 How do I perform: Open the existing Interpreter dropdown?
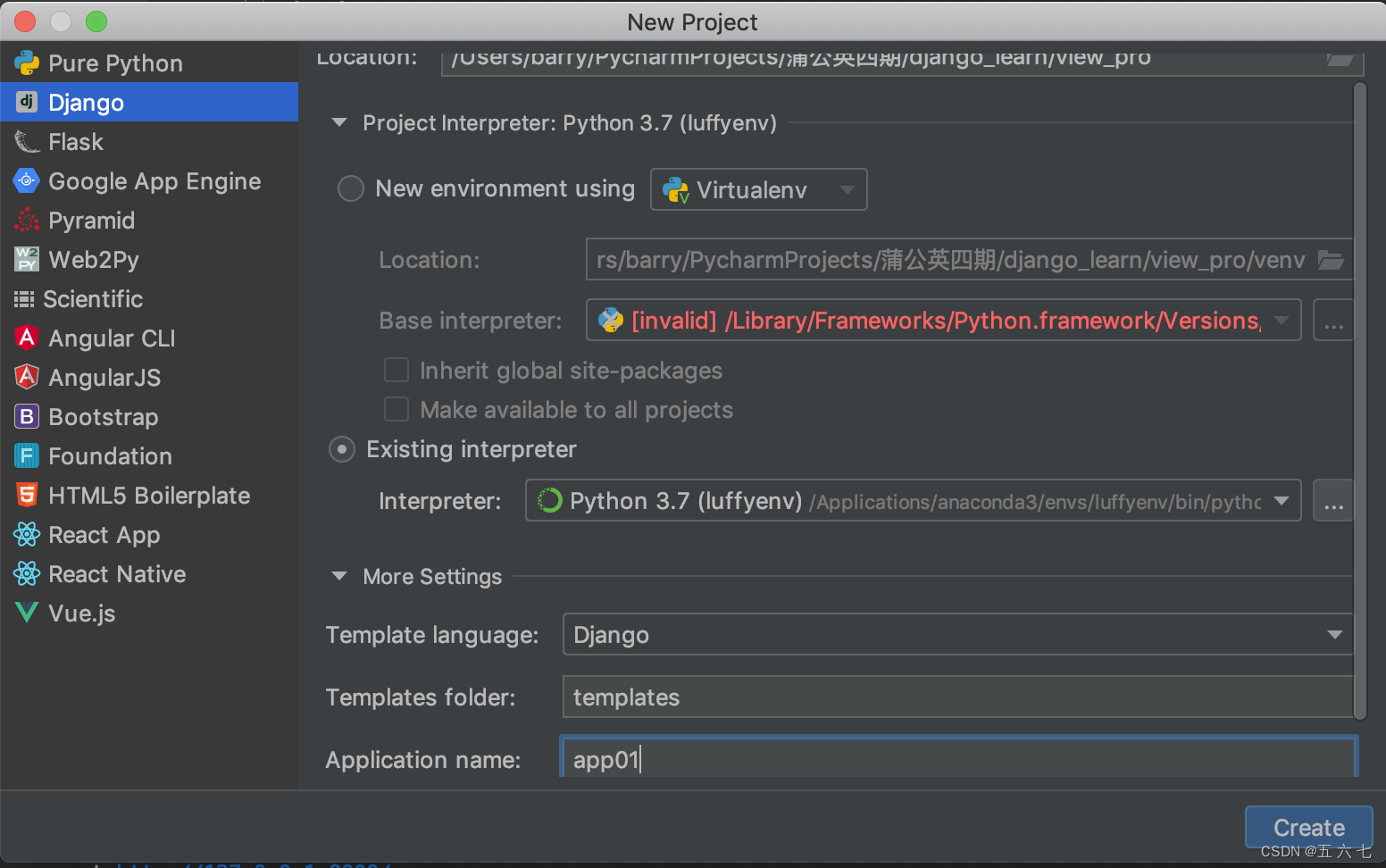(x=913, y=500)
